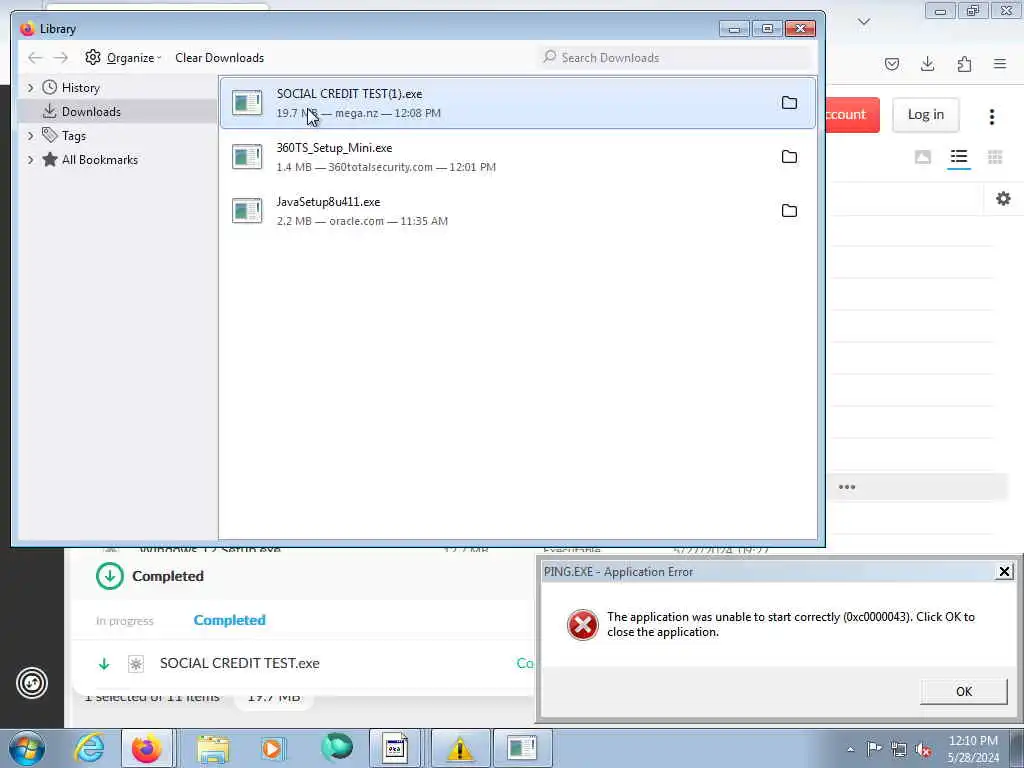The width and height of the screenshot is (1024, 768).
Task: Select Tags in Library sidebar
Action: point(74,136)
